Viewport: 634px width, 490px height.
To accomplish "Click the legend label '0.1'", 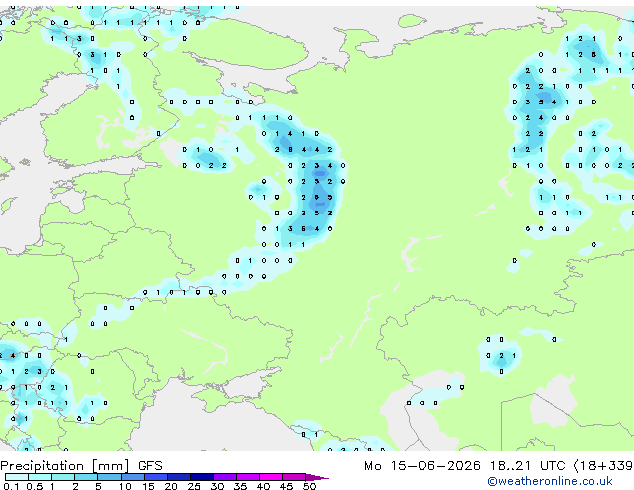I will pos(11,486).
